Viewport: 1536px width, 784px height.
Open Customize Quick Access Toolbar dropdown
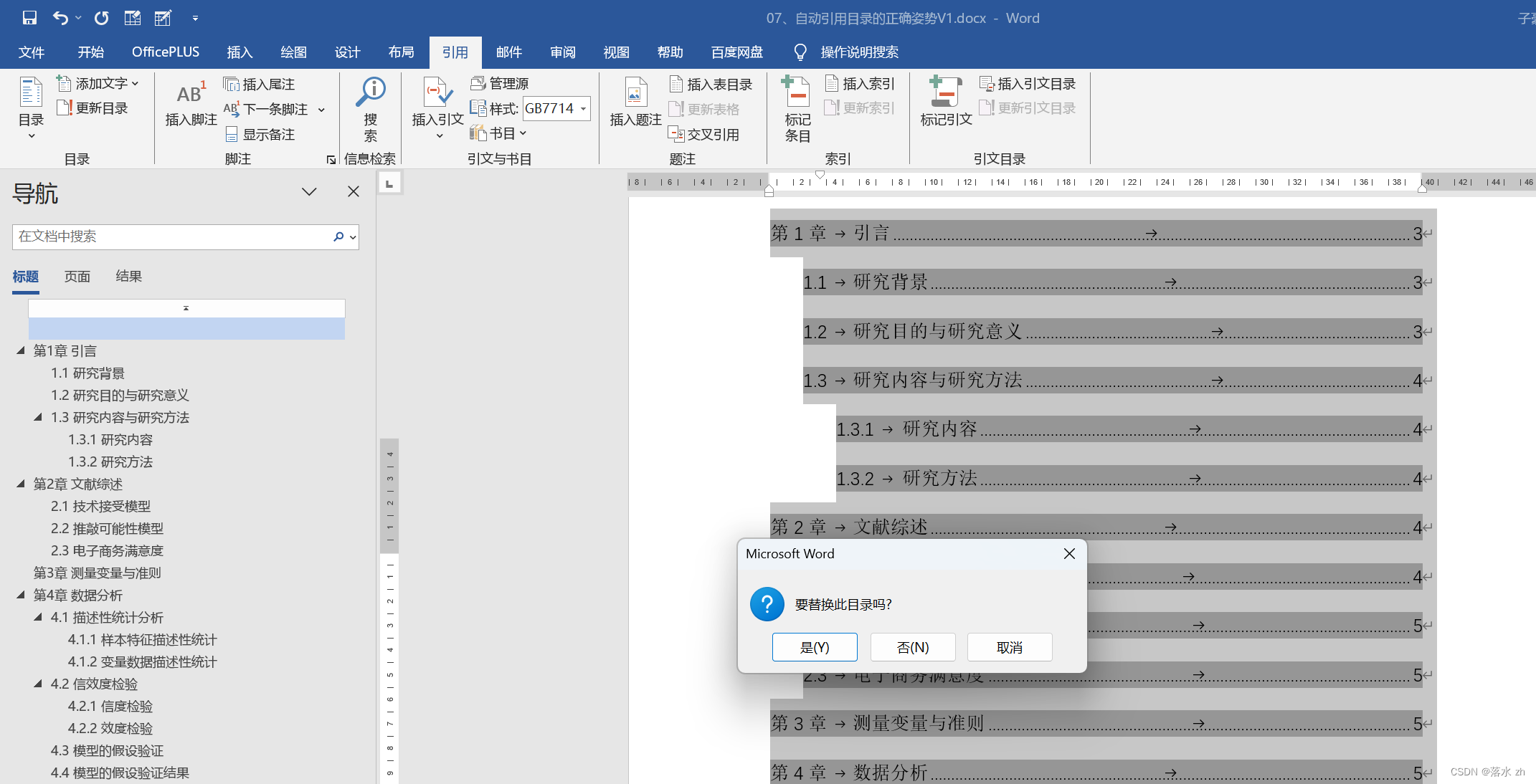coord(195,19)
